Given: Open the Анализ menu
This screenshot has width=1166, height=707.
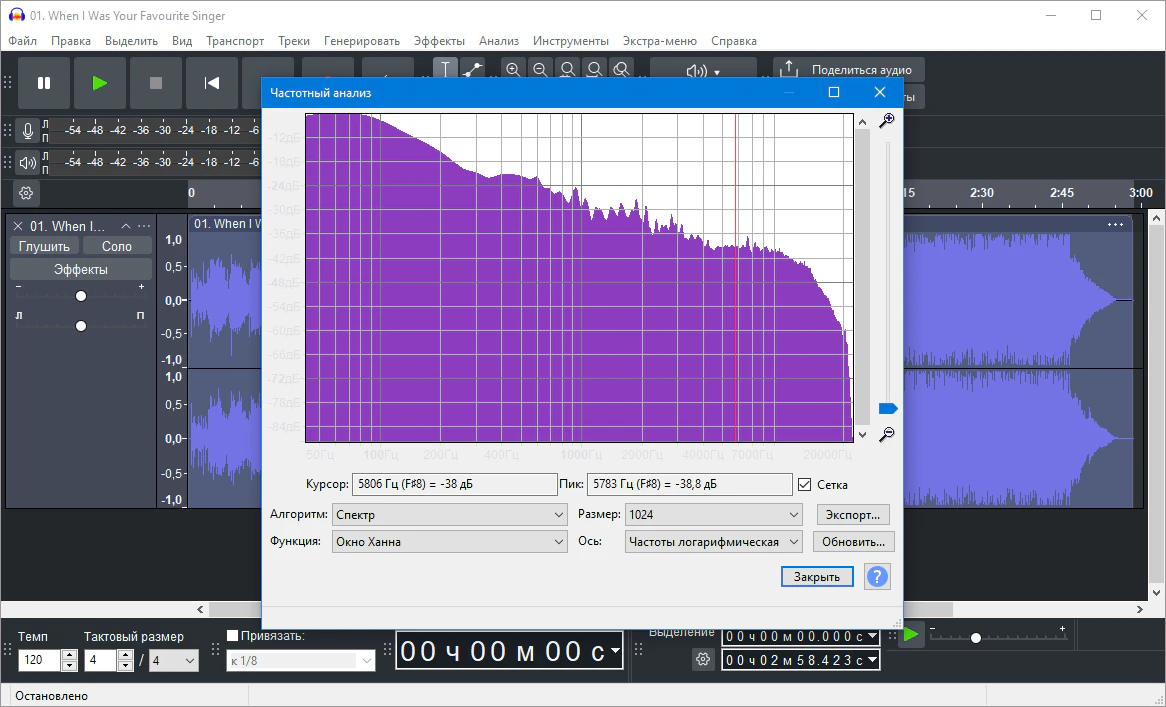Looking at the screenshot, I should coord(498,41).
